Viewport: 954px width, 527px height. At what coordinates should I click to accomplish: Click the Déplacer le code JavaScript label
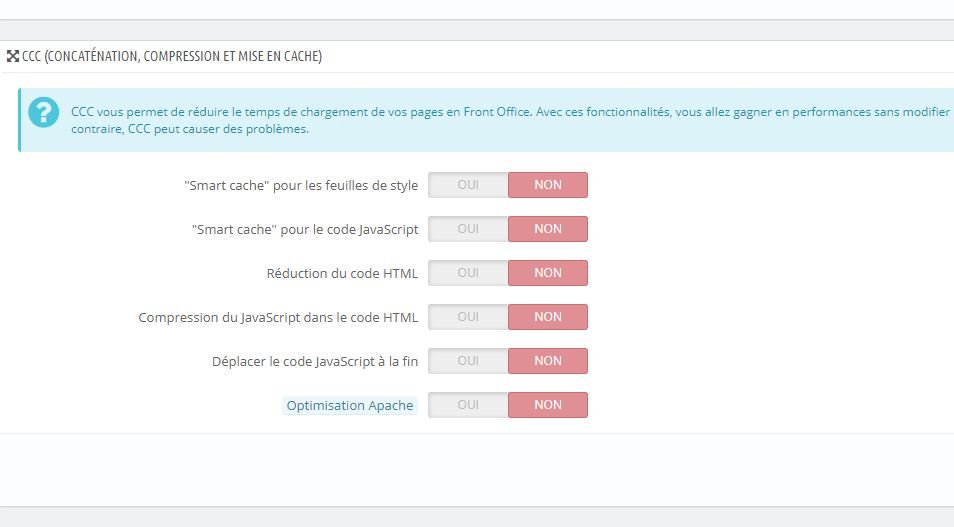click(315, 361)
